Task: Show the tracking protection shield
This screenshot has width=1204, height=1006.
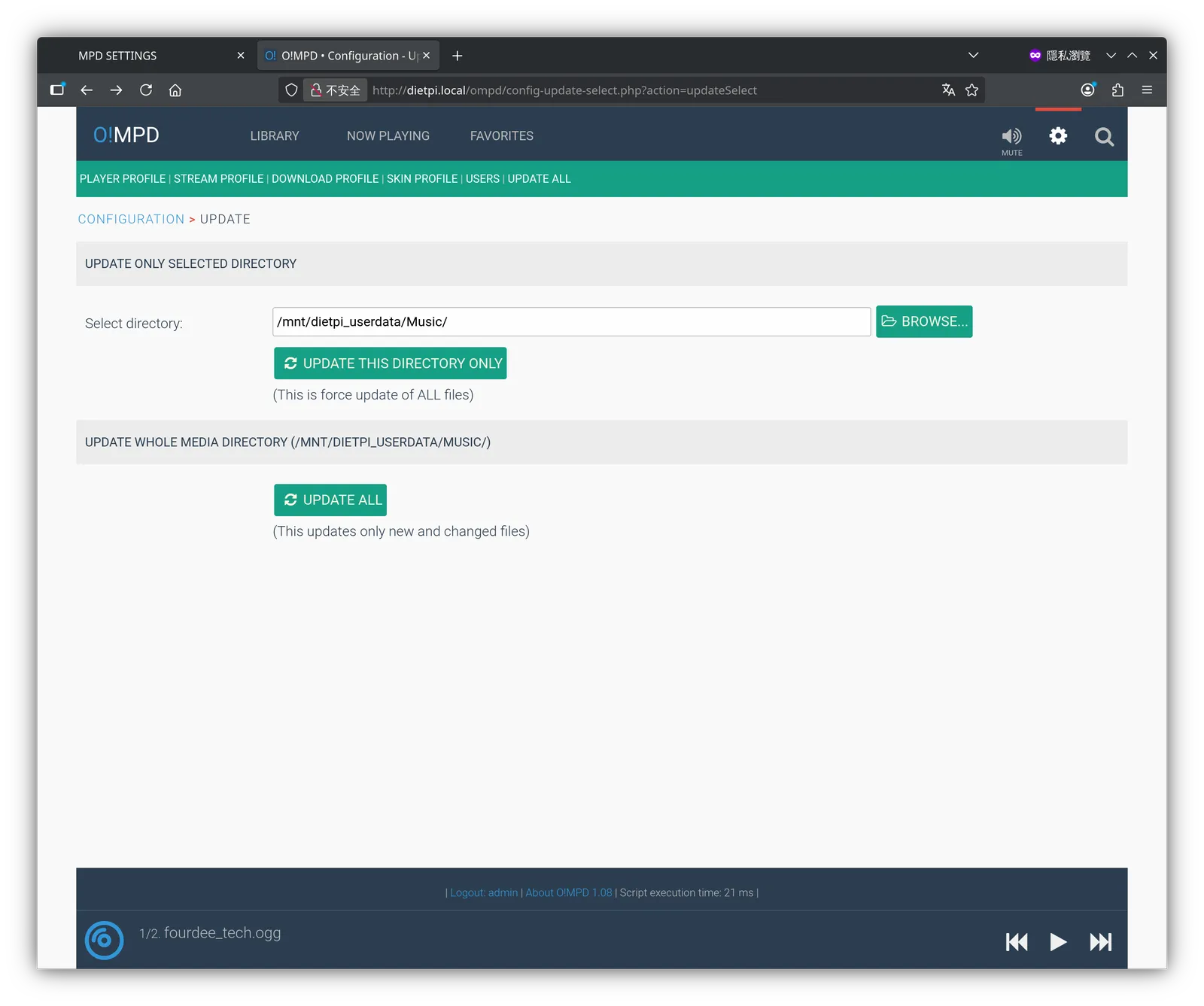Action: (x=291, y=90)
